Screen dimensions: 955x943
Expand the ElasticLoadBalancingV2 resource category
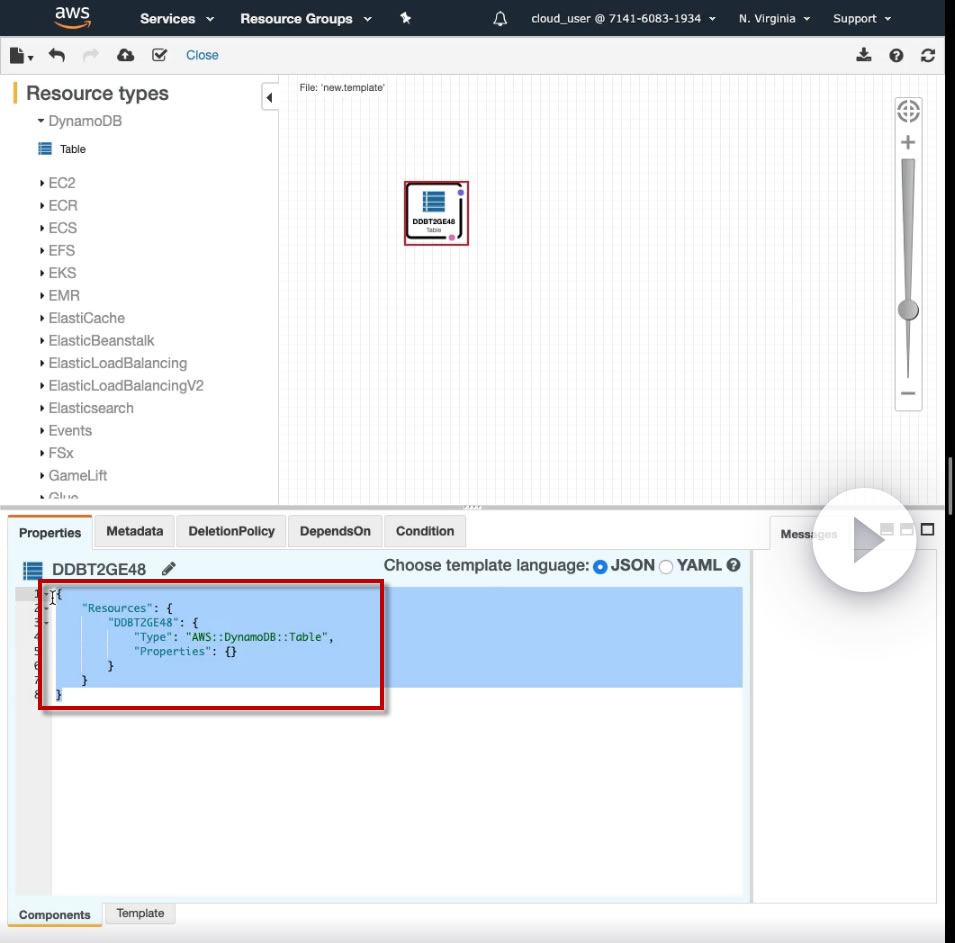tap(121, 386)
